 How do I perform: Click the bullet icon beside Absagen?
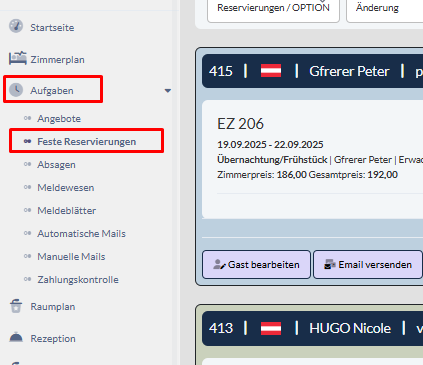[x=27, y=164]
